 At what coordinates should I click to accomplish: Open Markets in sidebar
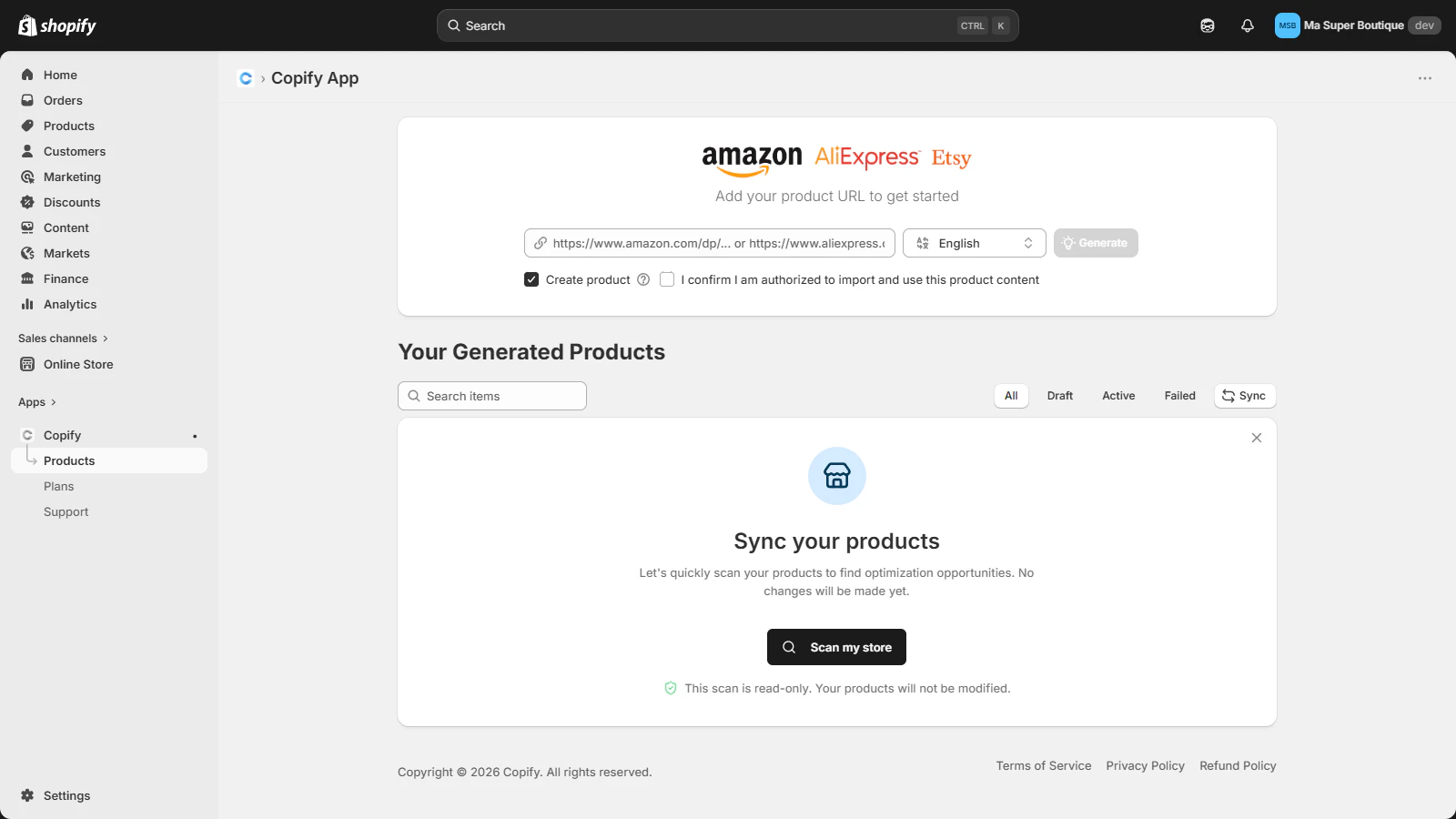[x=109, y=253]
